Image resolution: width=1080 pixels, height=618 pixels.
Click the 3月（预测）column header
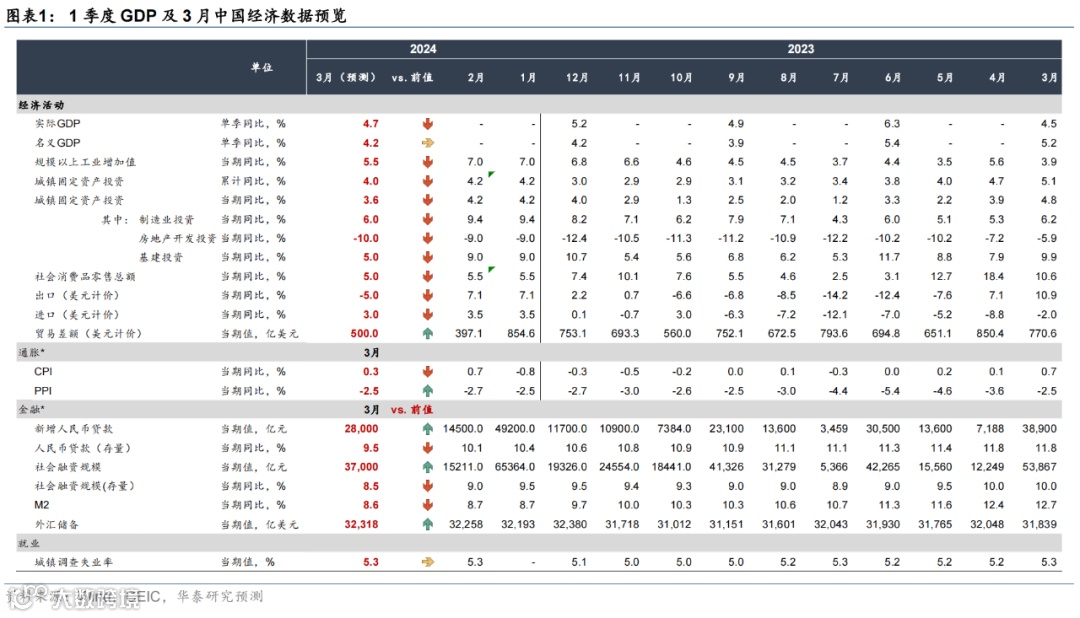346,78
